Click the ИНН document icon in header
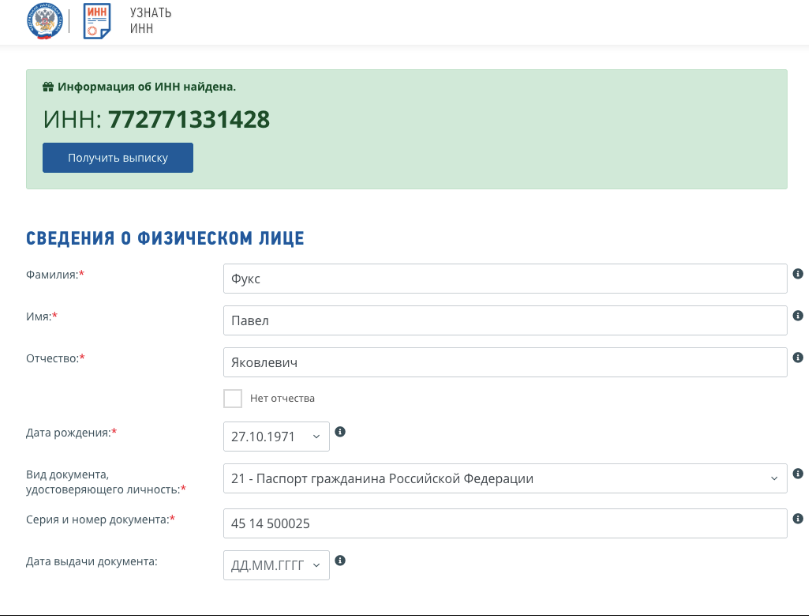This screenshot has width=809, height=616. pos(97,20)
